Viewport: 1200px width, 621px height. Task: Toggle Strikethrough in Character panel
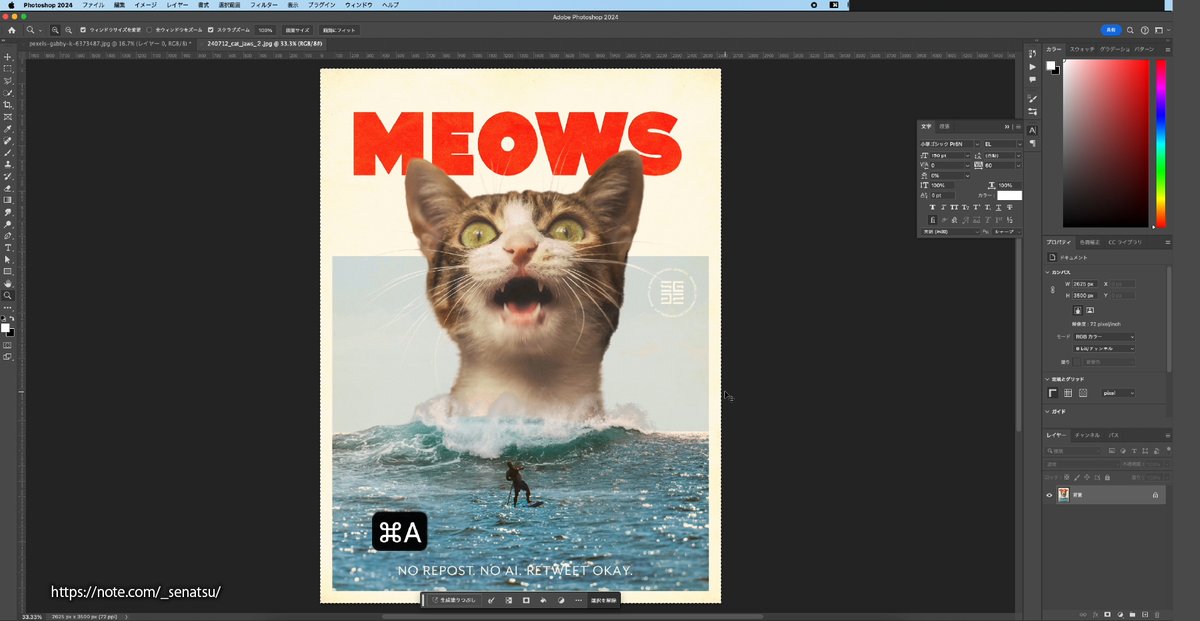pyautogui.click(x=1010, y=207)
